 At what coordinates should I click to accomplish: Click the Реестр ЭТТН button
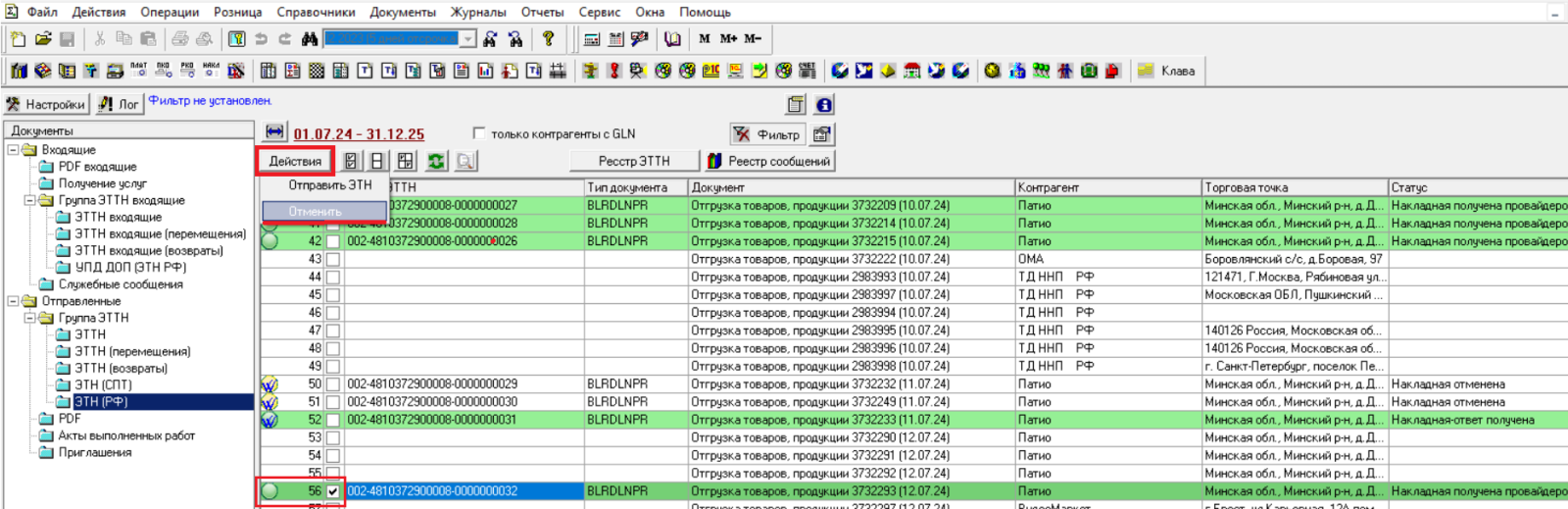click(634, 161)
